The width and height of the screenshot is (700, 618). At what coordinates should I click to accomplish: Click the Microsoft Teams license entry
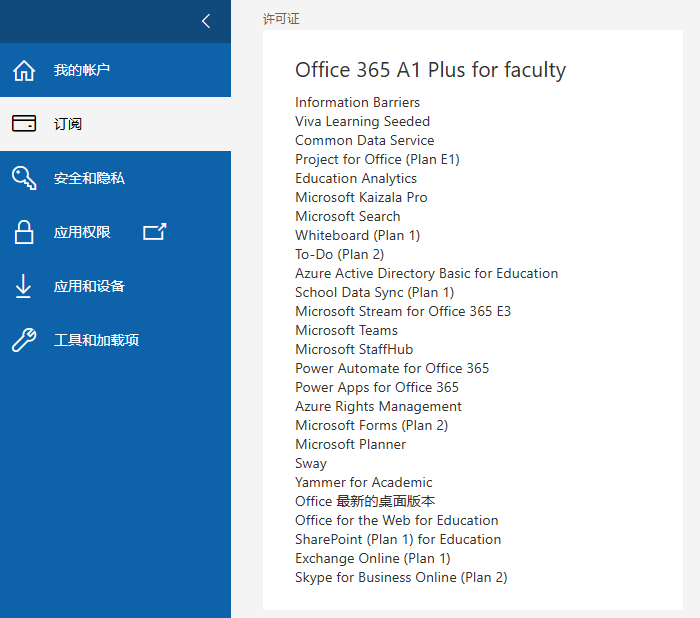pos(346,330)
